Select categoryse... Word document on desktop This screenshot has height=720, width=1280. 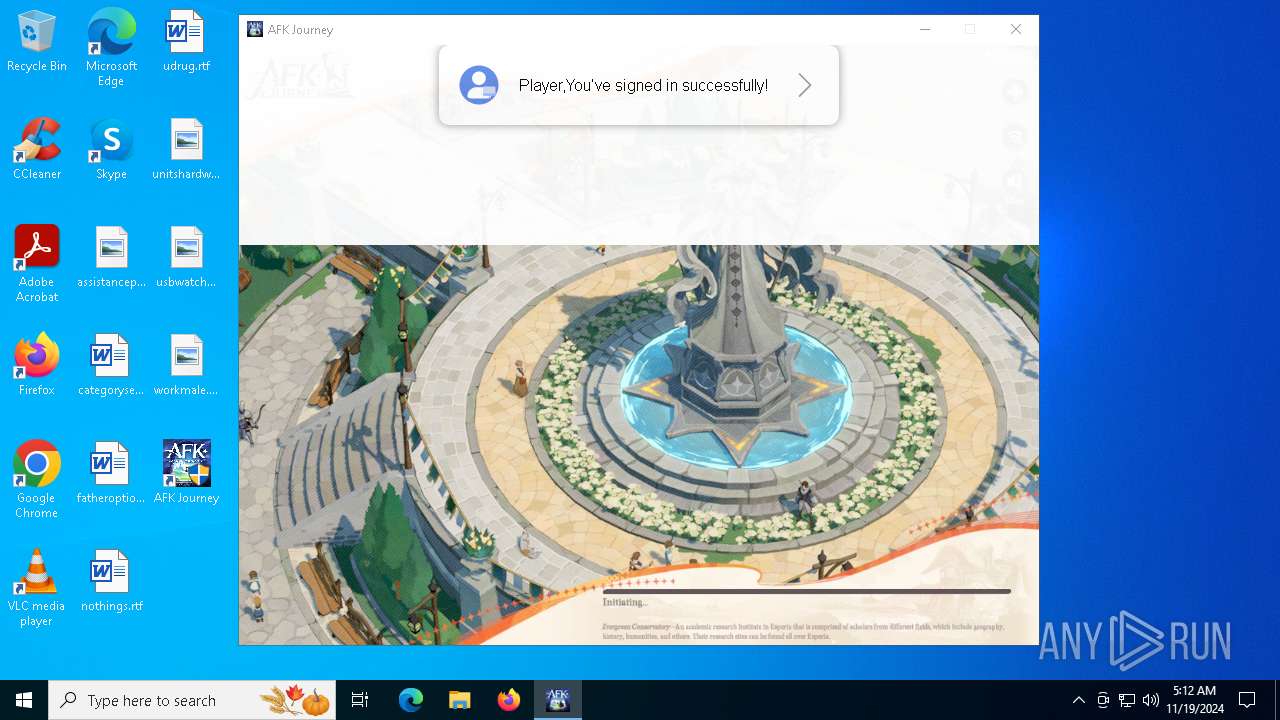111,366
